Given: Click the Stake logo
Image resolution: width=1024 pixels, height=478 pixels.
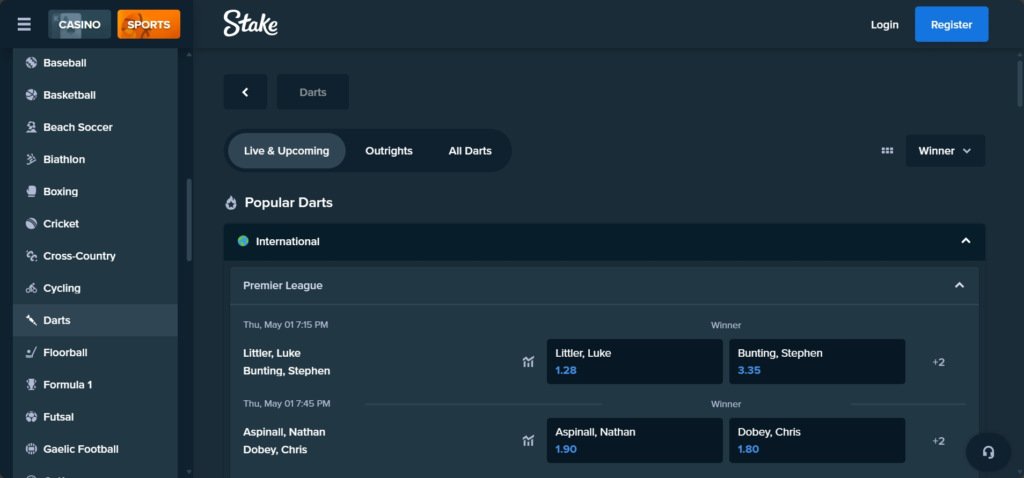Looking at the screenshot, I should coord(251,24).
